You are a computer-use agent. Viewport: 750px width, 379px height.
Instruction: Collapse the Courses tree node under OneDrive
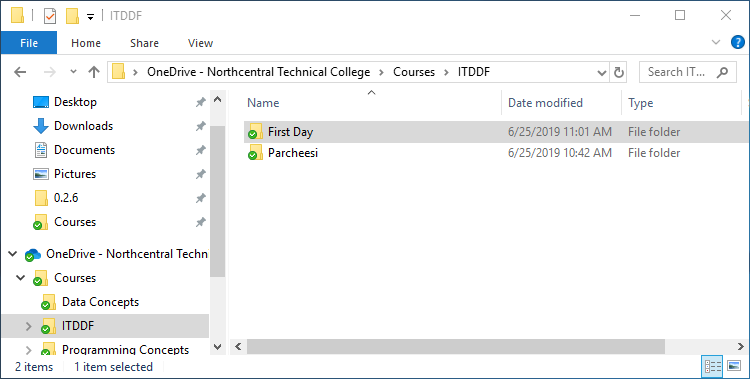(21, 278)
